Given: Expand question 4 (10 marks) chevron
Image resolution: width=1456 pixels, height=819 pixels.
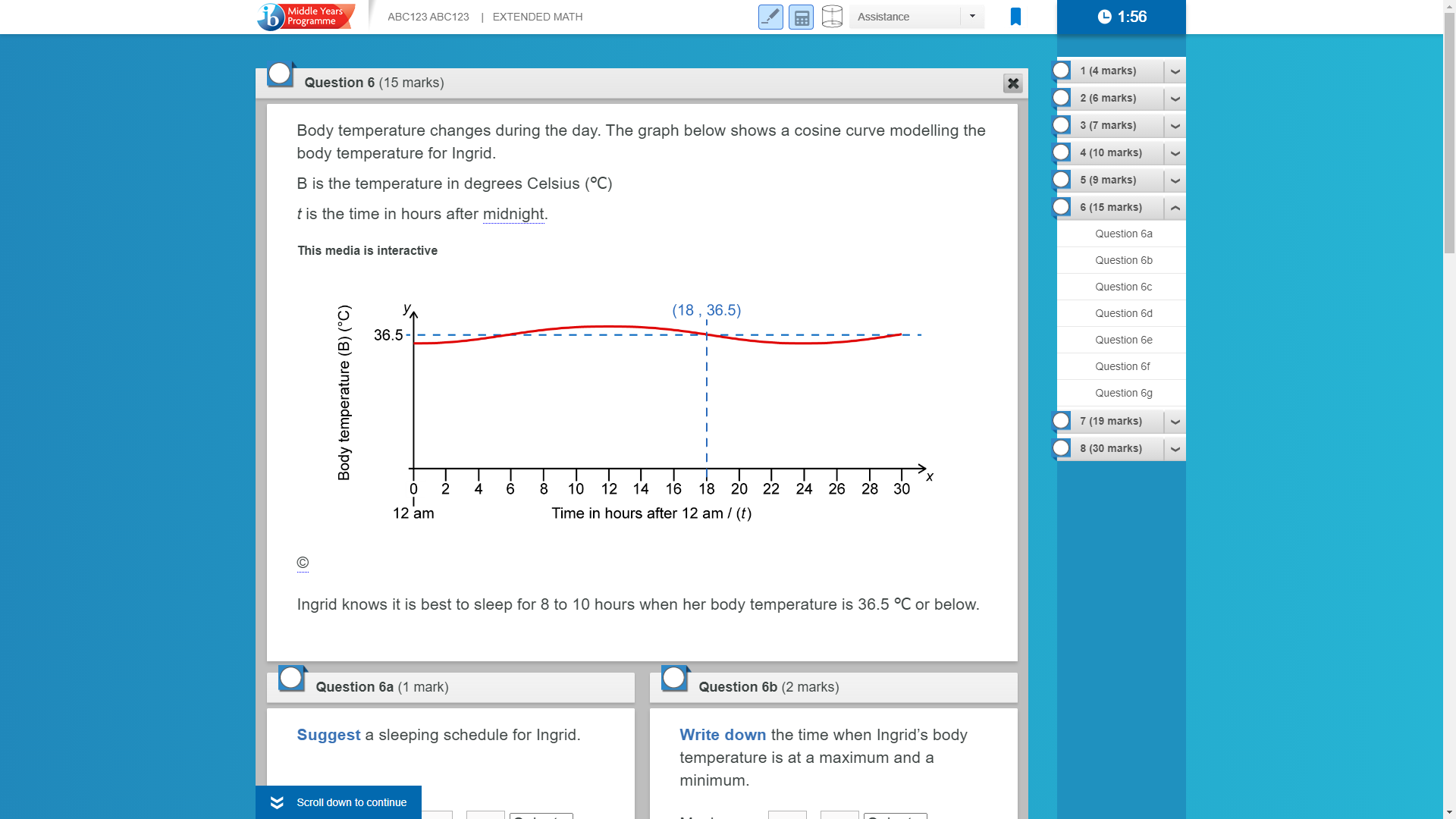Looking at the screenshot, I should (x=1175, y=153).
